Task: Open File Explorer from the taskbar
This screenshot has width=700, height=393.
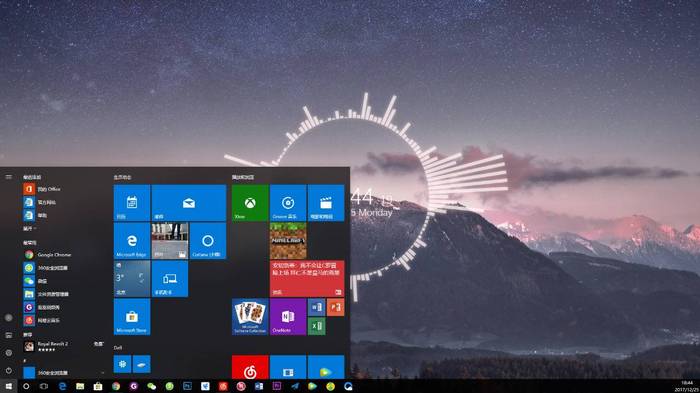Action: point(80,386)
